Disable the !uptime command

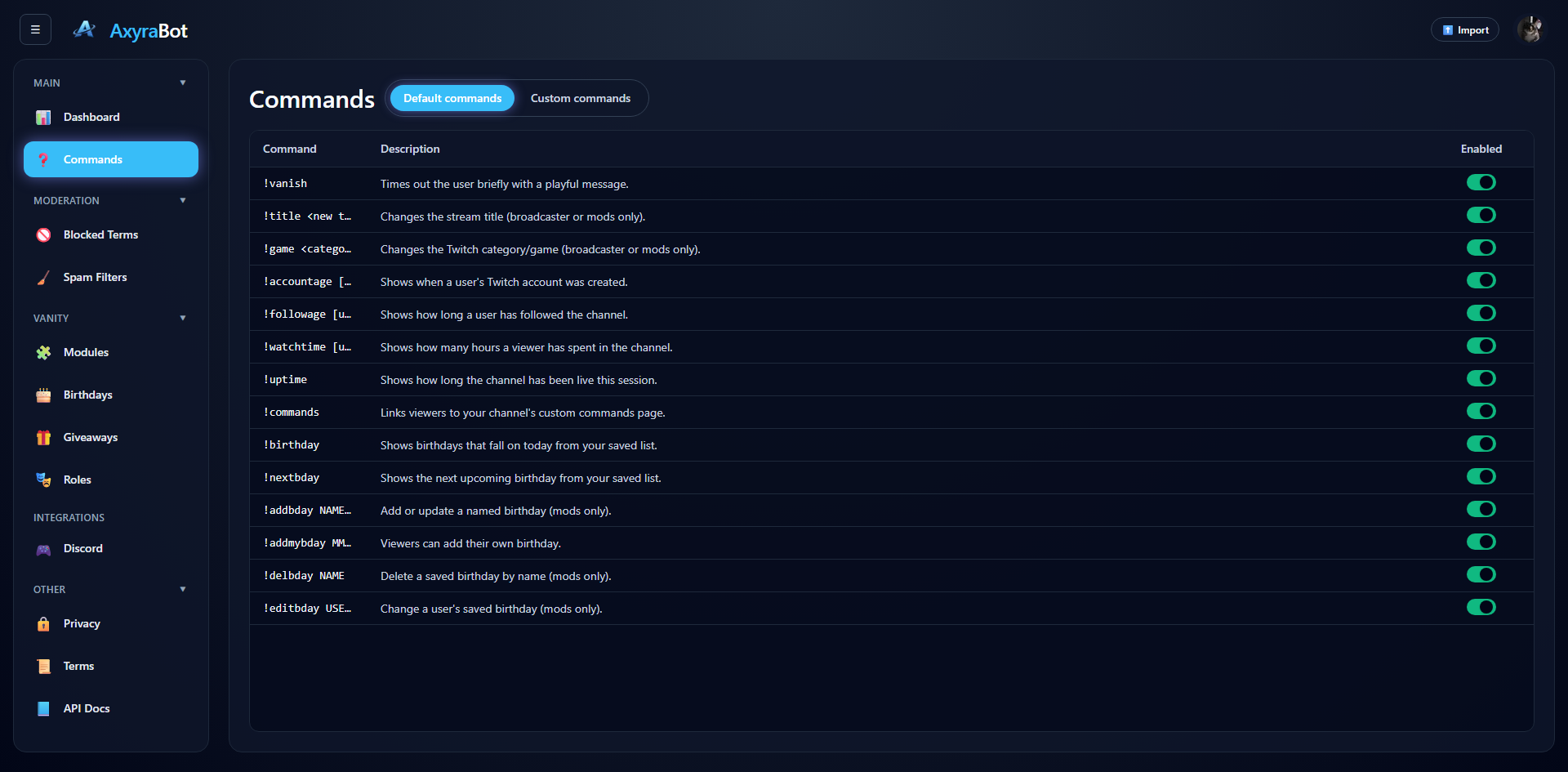tap(1481, 378)
